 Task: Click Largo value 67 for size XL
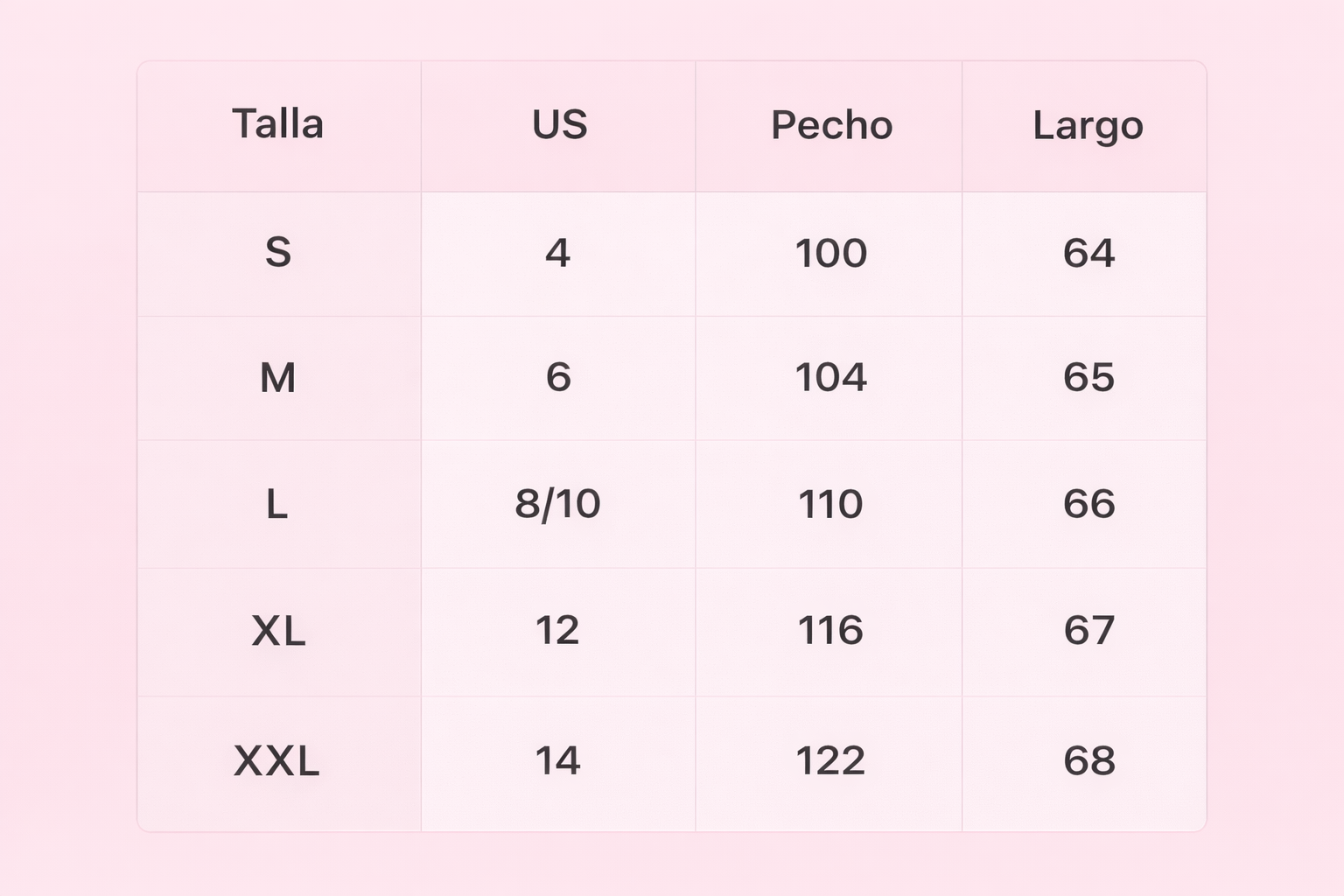[1088, 631]
